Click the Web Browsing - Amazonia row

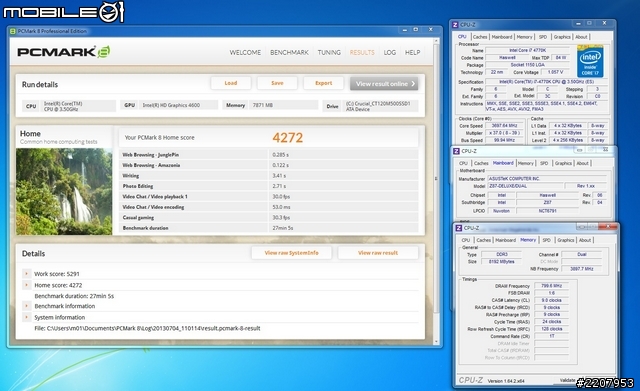[269, 165]
